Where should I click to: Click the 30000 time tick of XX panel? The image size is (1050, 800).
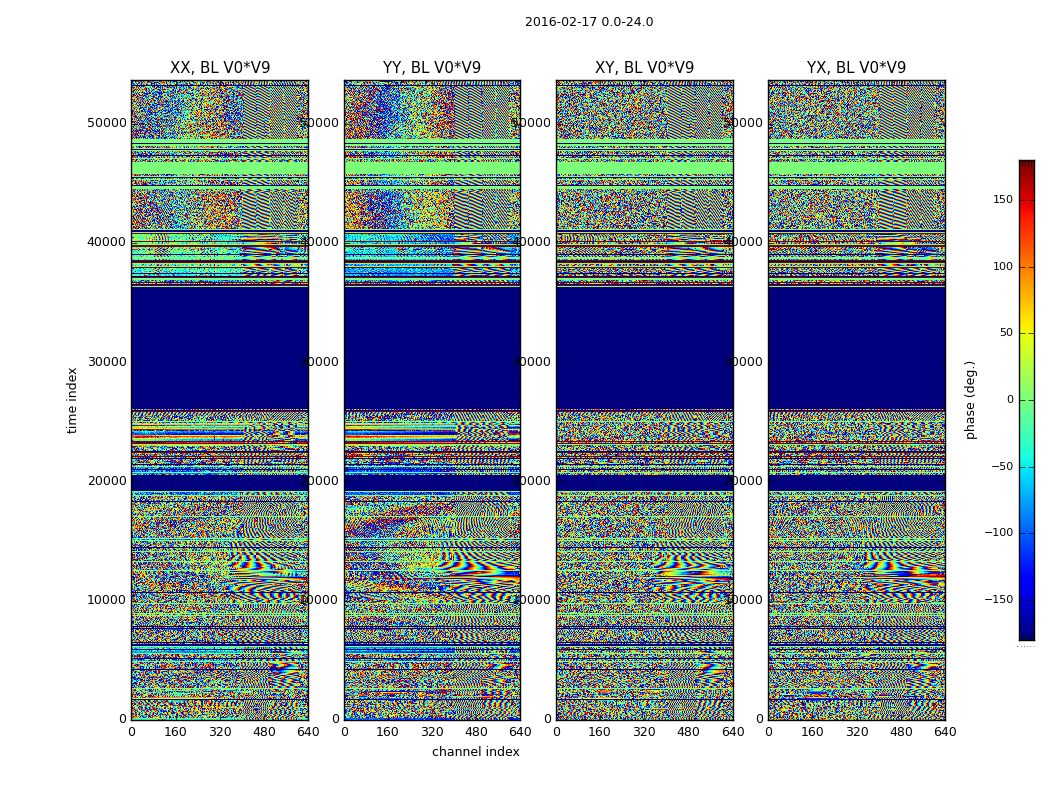106,362
